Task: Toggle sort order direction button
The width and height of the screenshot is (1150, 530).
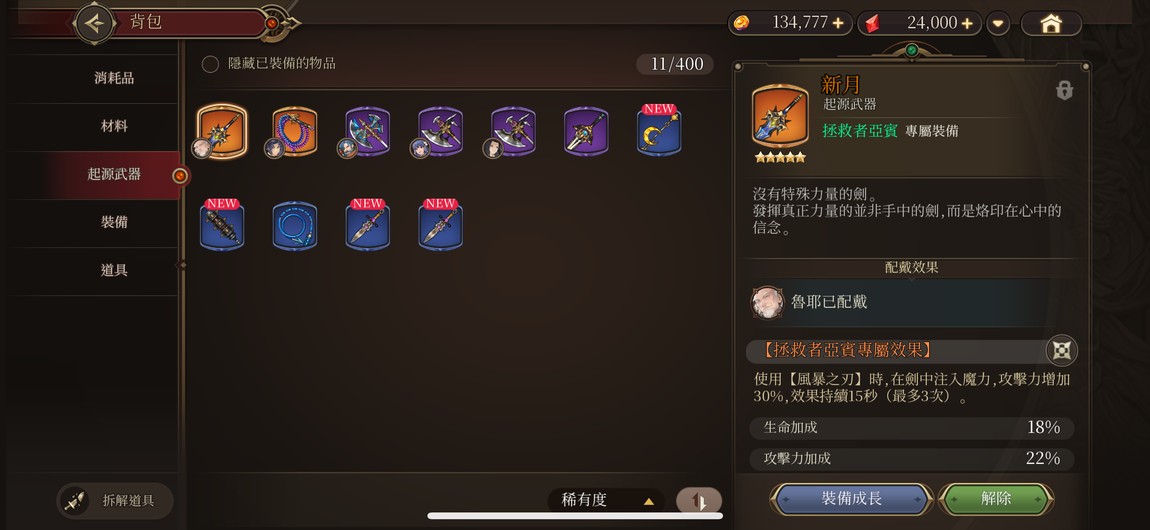Action: pyautogui.click(x=698, y=501)
